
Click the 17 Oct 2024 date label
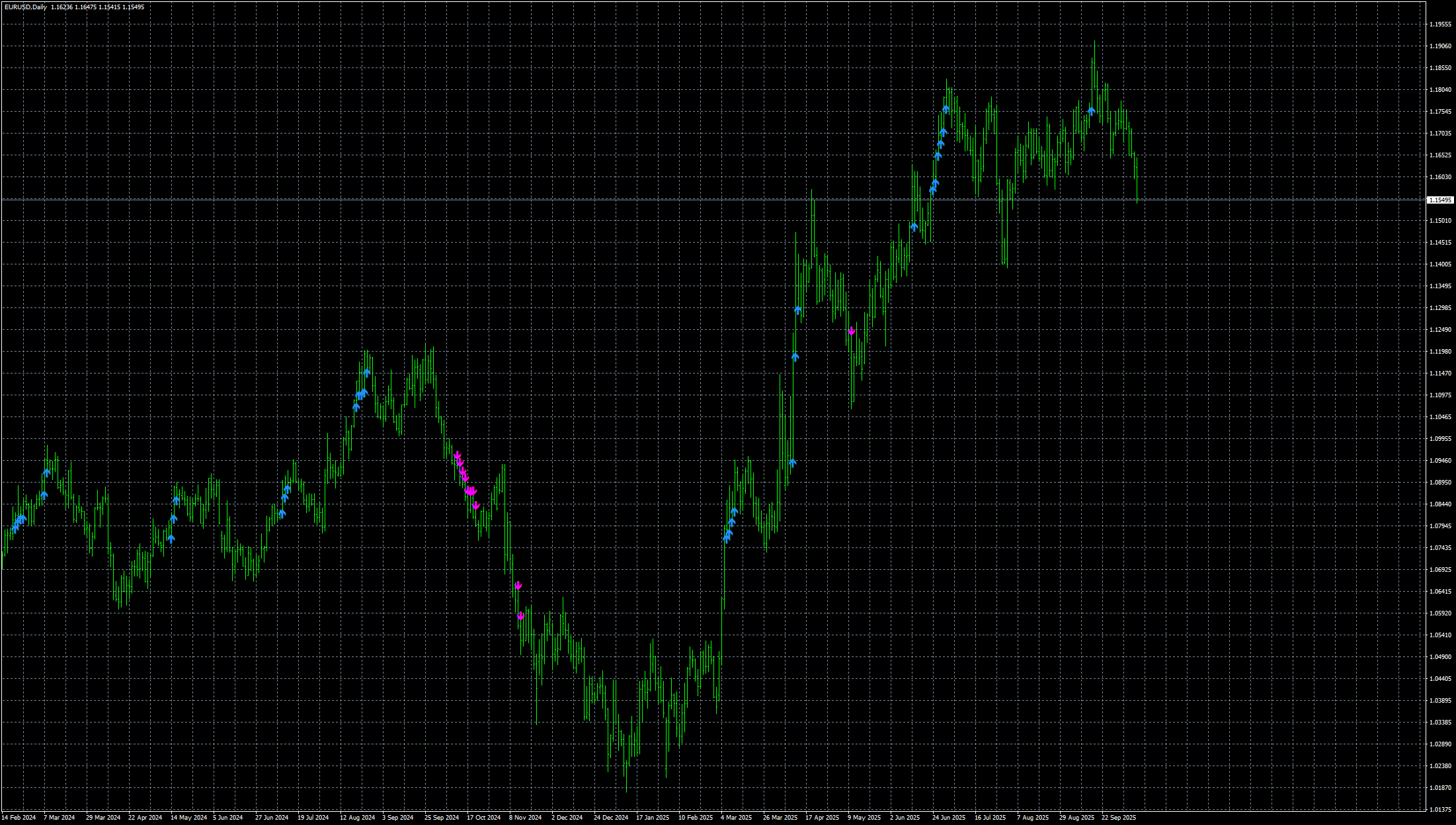pos(483,818)
